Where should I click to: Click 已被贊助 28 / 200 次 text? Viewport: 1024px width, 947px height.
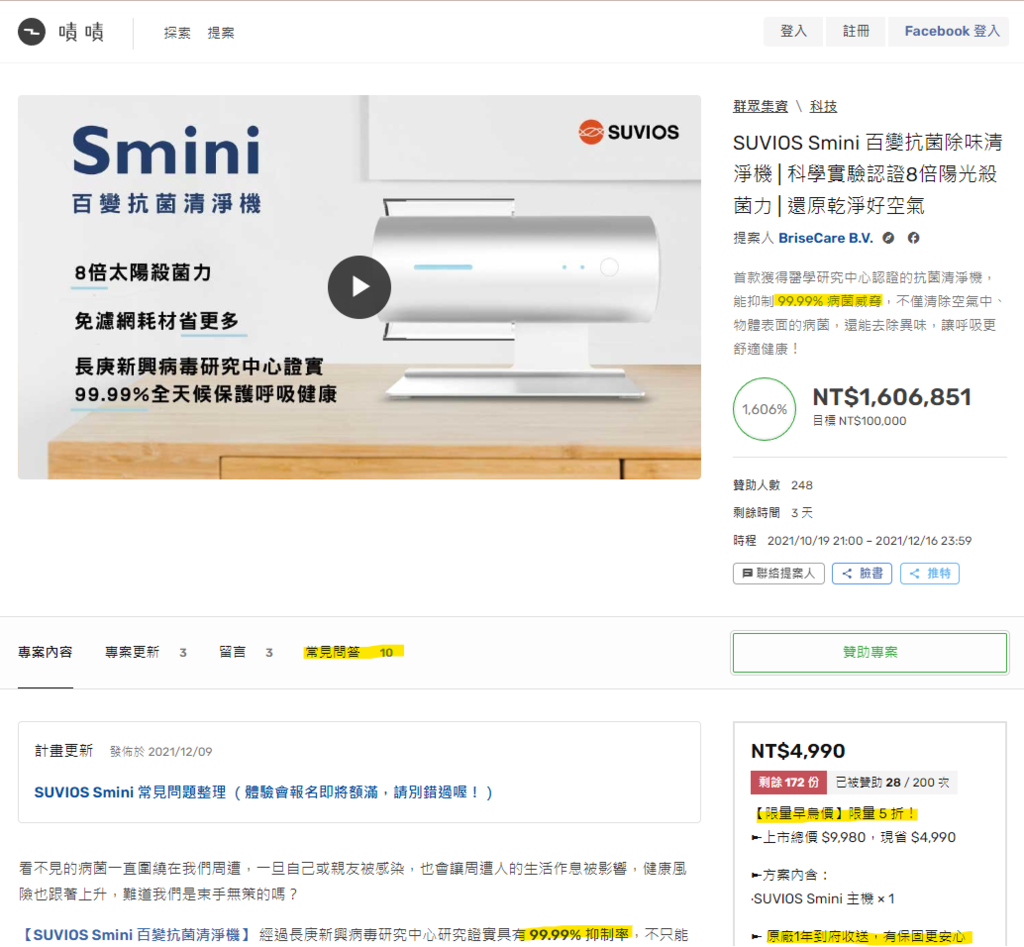pyautogui.click(x=892, y=782)
